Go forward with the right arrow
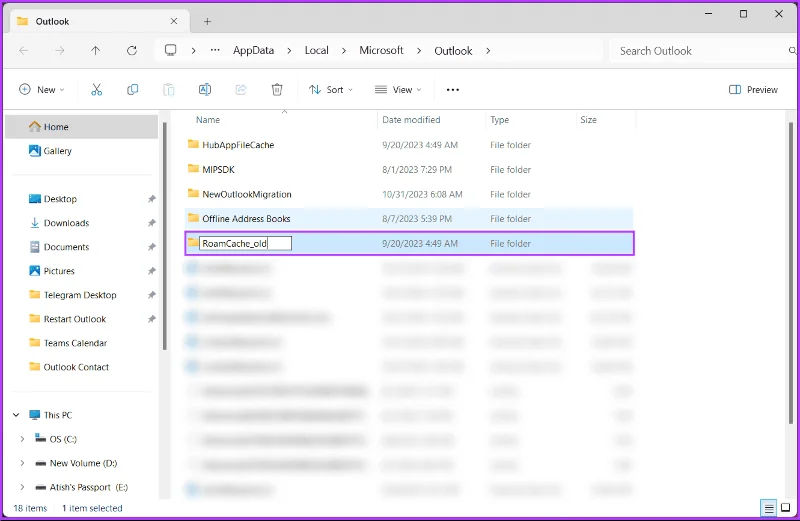This screenshot has height=521, width=800. pyautogui.click(x=60, y=51)
